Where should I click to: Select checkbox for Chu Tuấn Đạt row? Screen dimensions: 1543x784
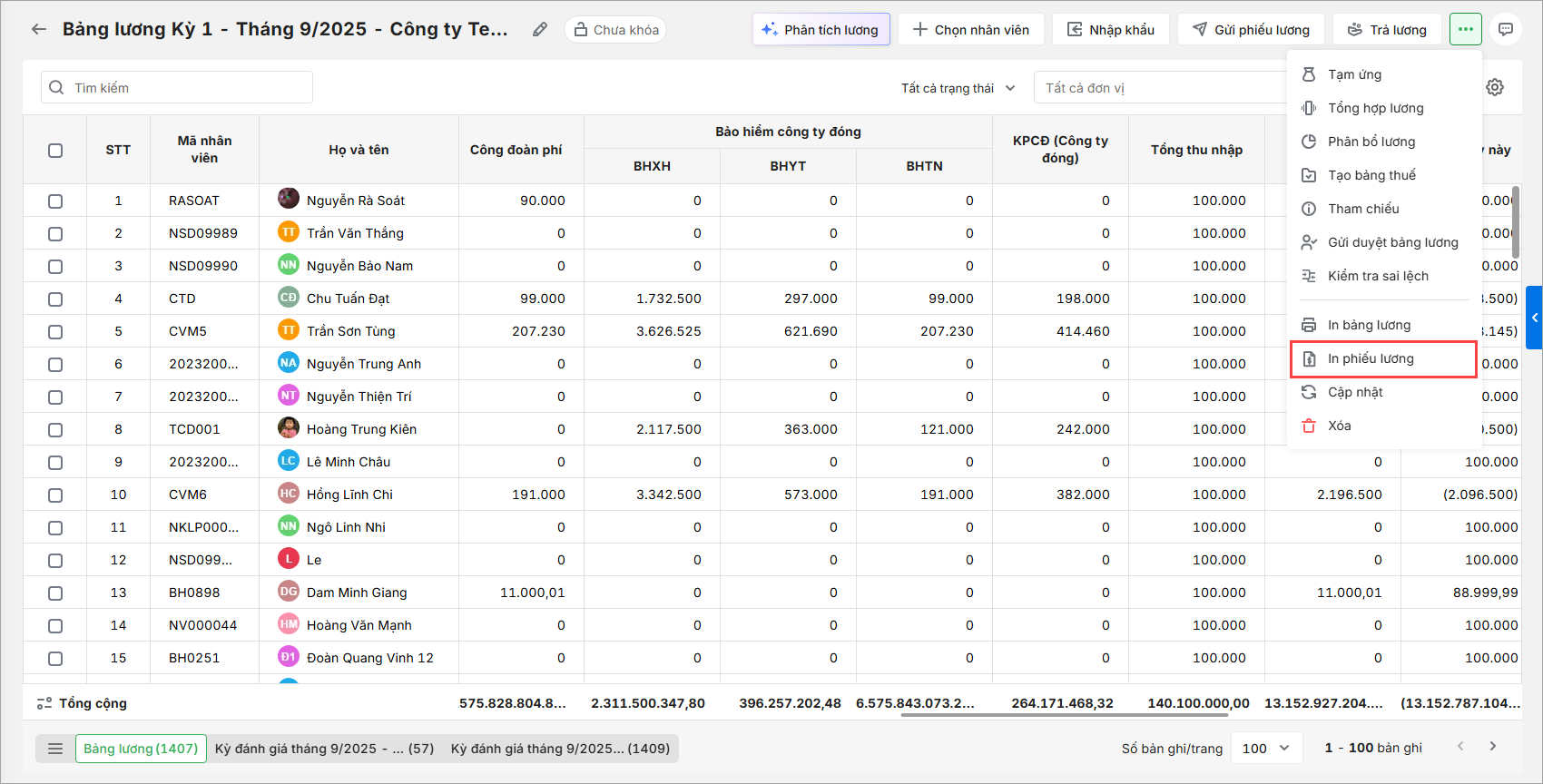coord(55,299)
